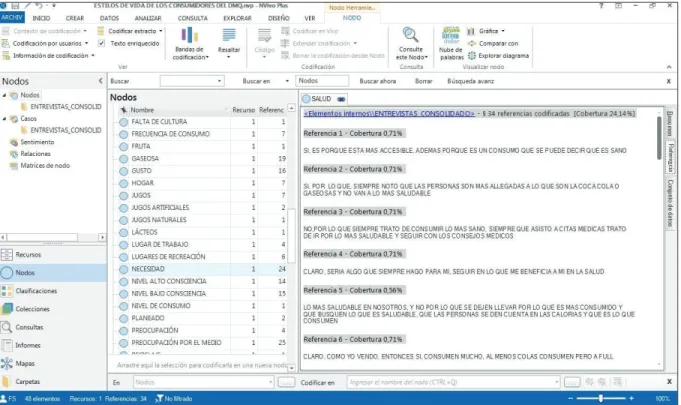Select Relaciones in the node tree
The width and height of the screenshot is (681, 405).
[x=35, y=154]
